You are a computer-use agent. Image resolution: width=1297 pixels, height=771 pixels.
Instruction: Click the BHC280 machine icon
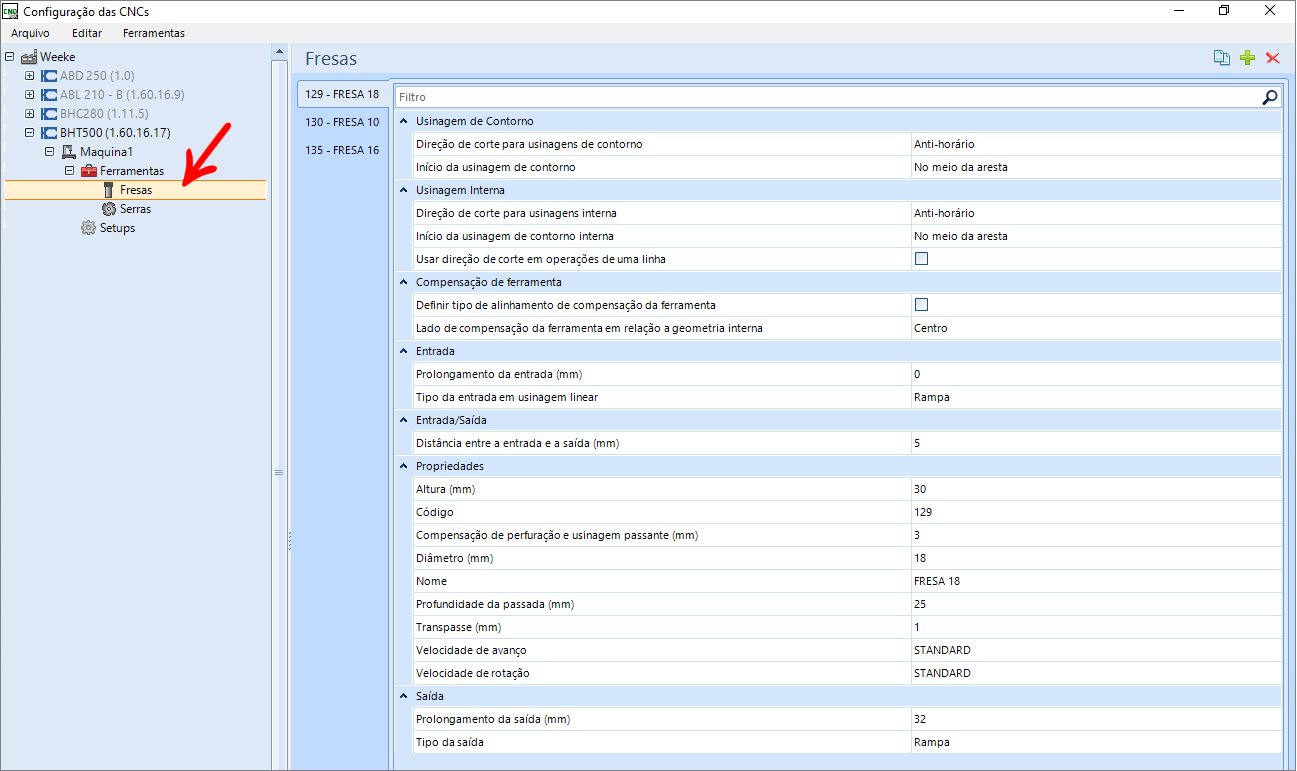49,114
